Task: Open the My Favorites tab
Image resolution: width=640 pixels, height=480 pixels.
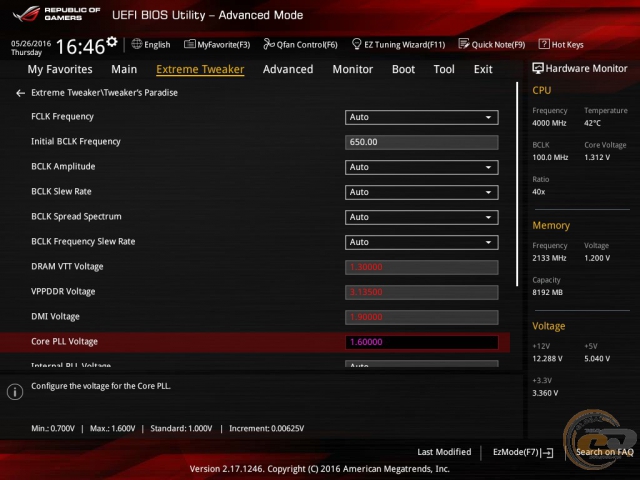Action: (60, 69)
